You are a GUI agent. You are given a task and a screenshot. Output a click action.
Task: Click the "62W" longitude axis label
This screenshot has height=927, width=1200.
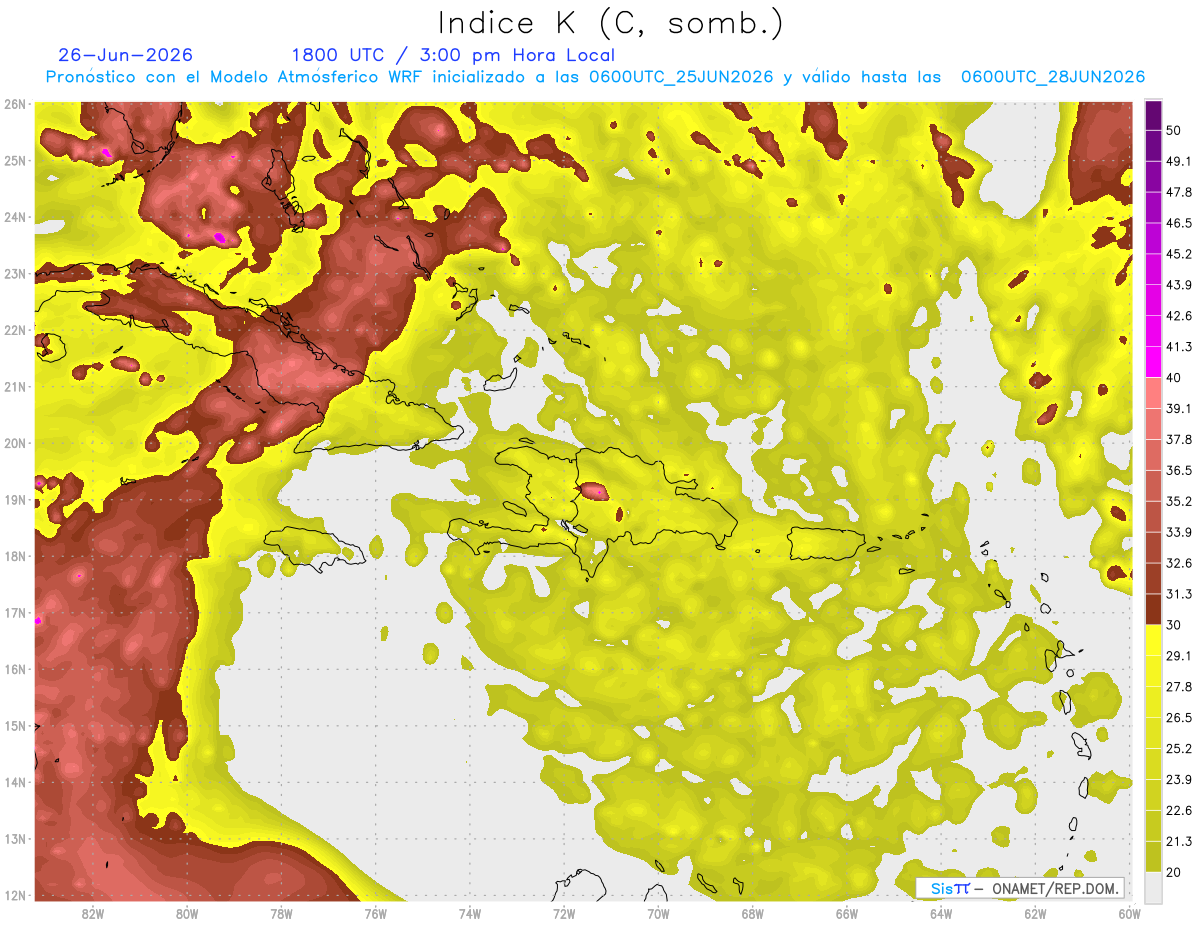[x=1035, y=913]
